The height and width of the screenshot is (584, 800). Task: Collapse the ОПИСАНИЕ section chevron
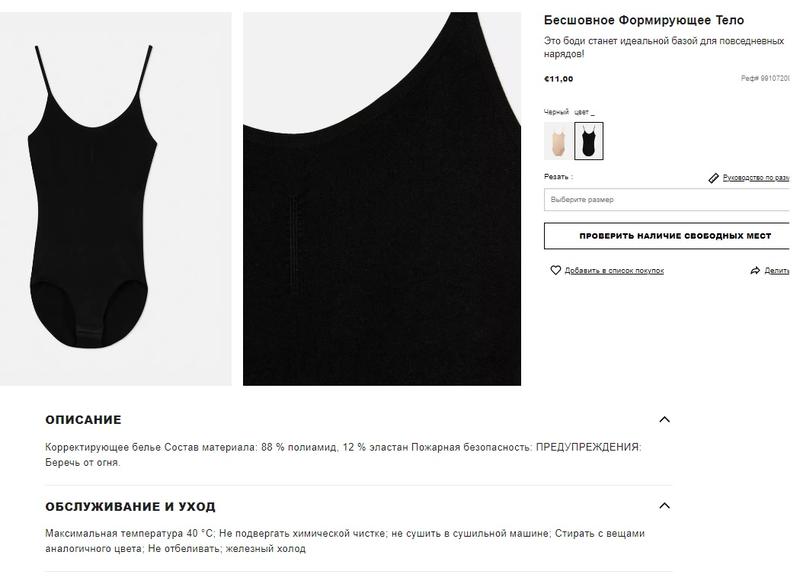pyautogui.click(x=664, y=420)
